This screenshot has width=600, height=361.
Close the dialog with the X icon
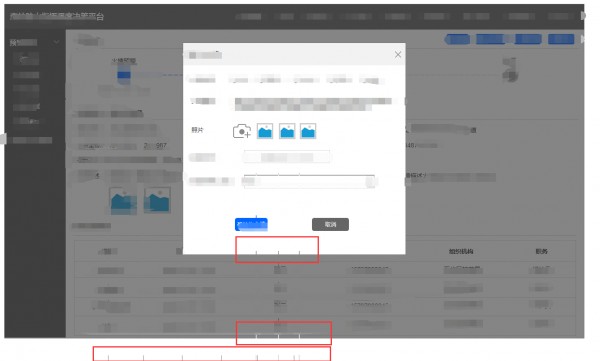click(398, 55)
